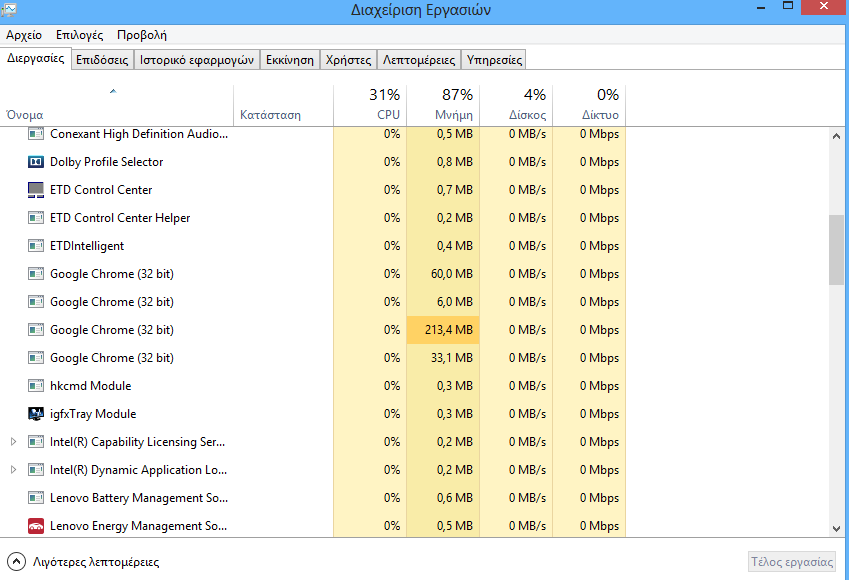Select the Διεργασίες tab

36,58
